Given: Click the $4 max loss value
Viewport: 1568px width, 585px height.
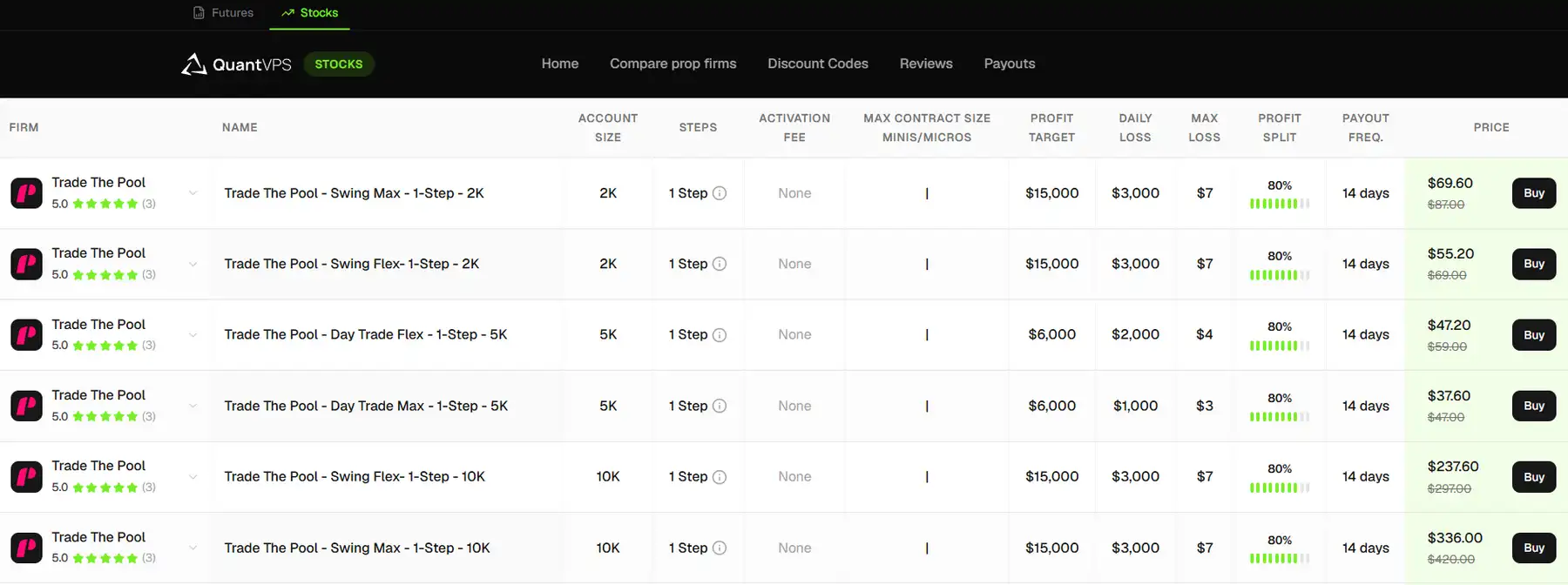Looking at the screenshot, I should [x=1205, y=334].
